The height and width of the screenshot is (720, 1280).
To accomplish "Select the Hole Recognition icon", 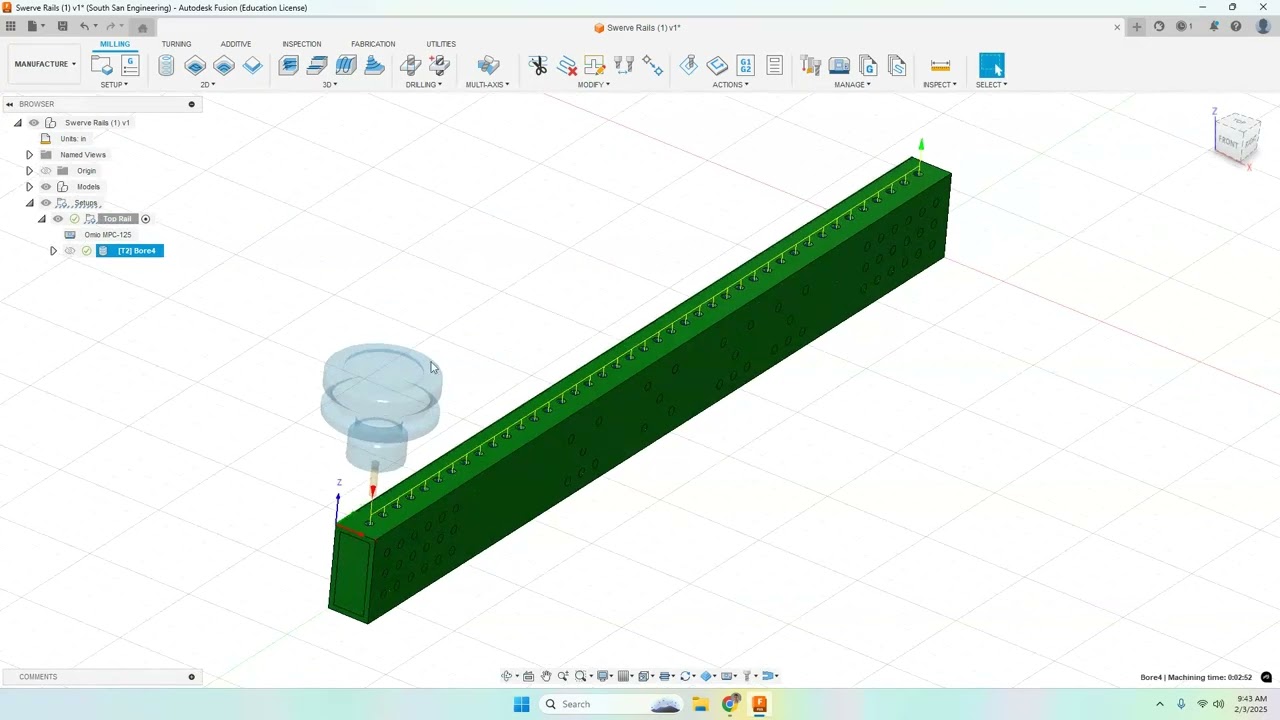I will point(439,66).
